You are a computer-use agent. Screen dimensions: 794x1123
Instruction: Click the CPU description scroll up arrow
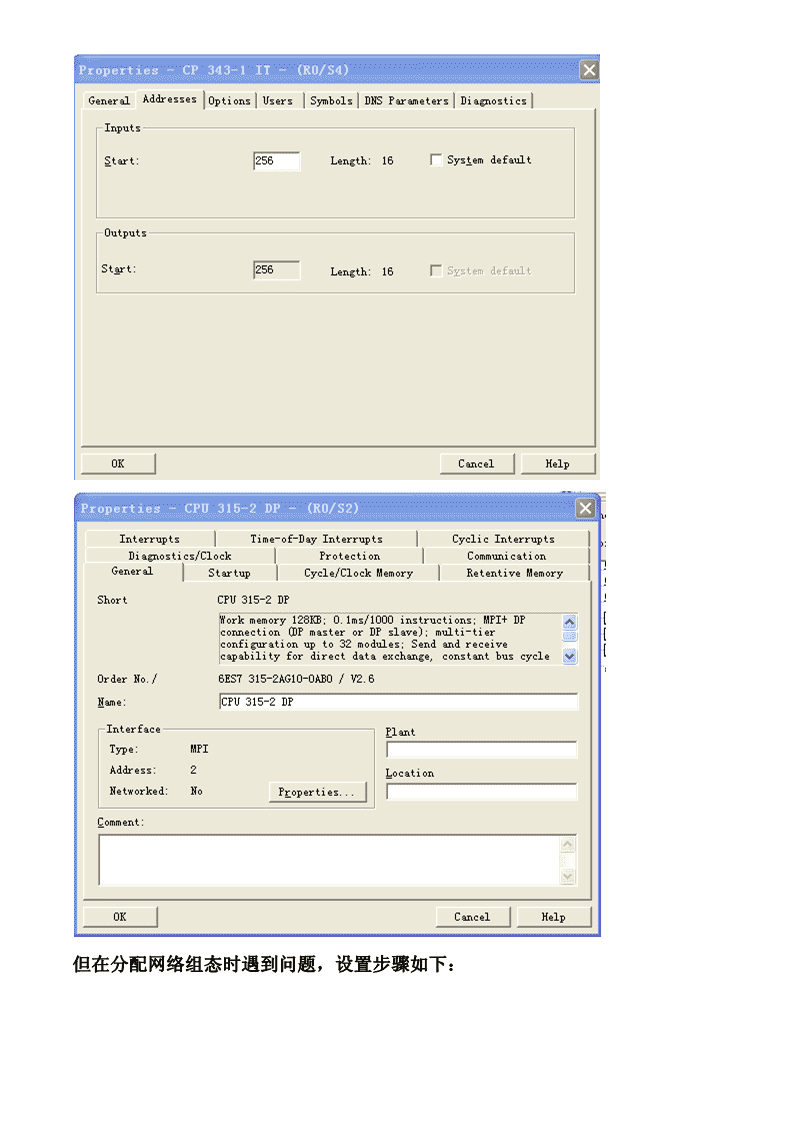569,622
